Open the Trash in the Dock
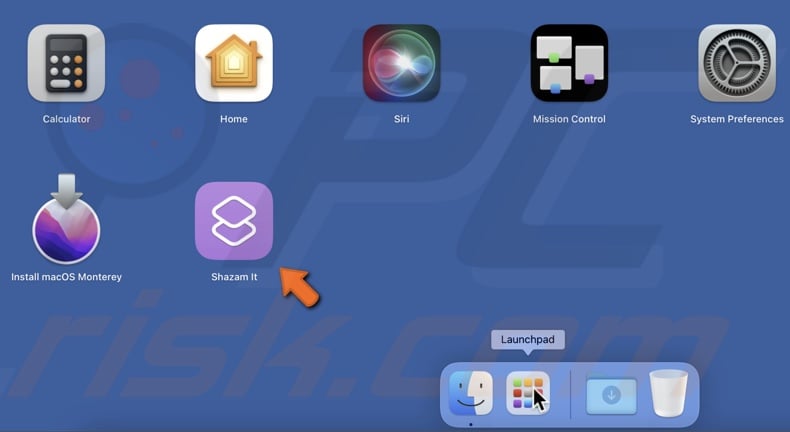790x432 pixels. (x=669, y=393)
